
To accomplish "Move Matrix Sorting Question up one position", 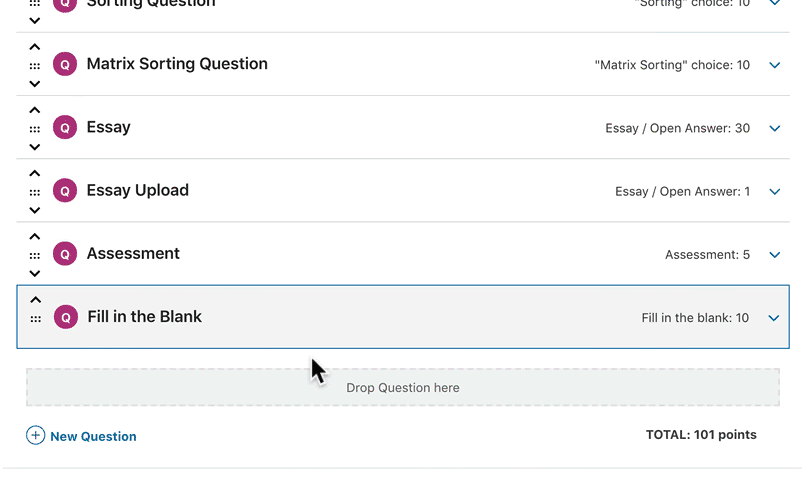I will coord(35,47).
